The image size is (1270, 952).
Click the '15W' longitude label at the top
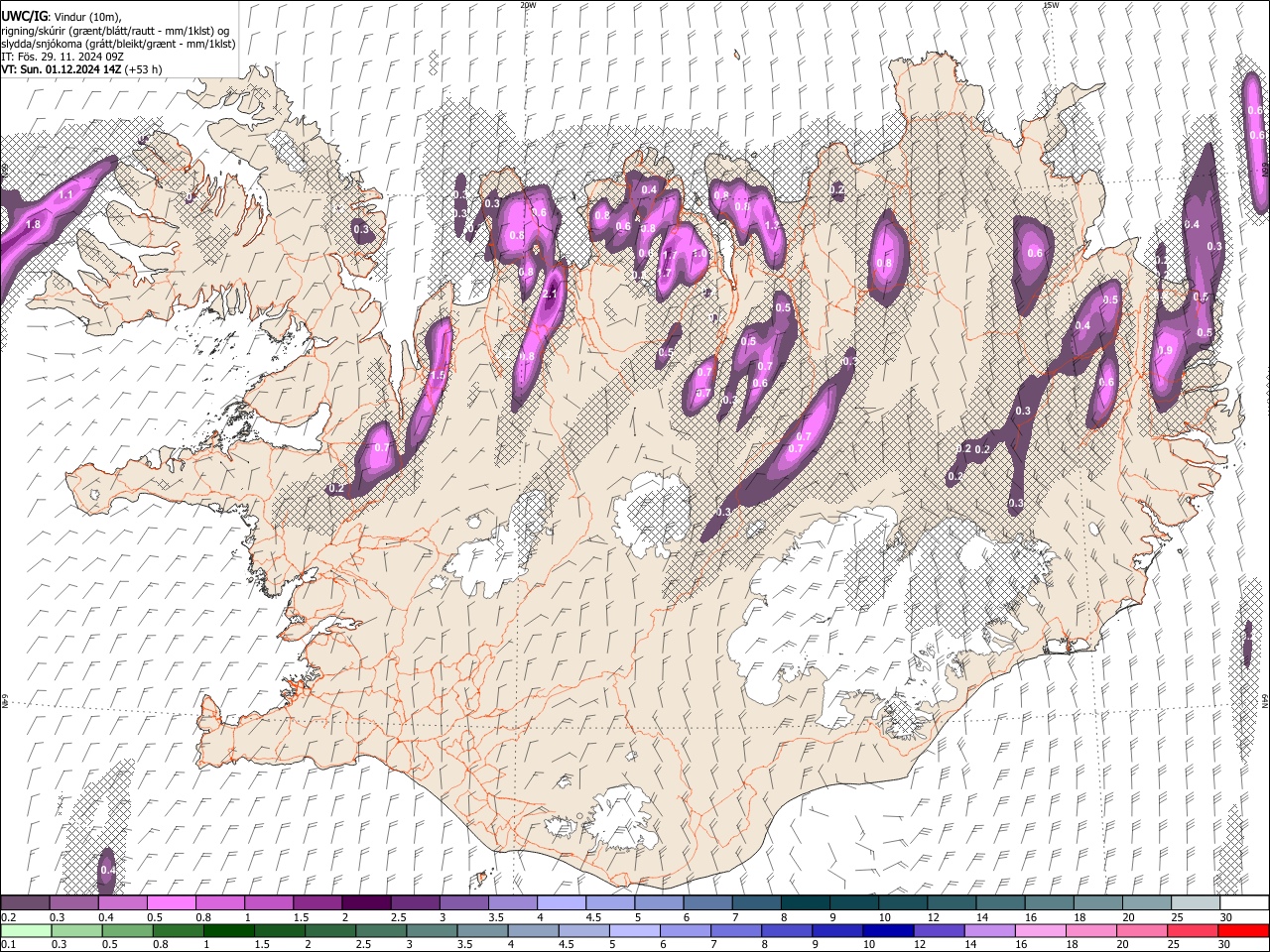(x=1051, y=5)
